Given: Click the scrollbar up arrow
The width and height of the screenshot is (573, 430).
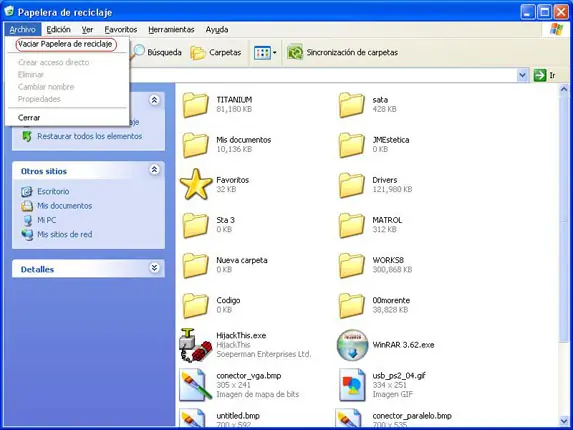Looking at the screenshot, I should pyautogui.click(x=564, y=89).
